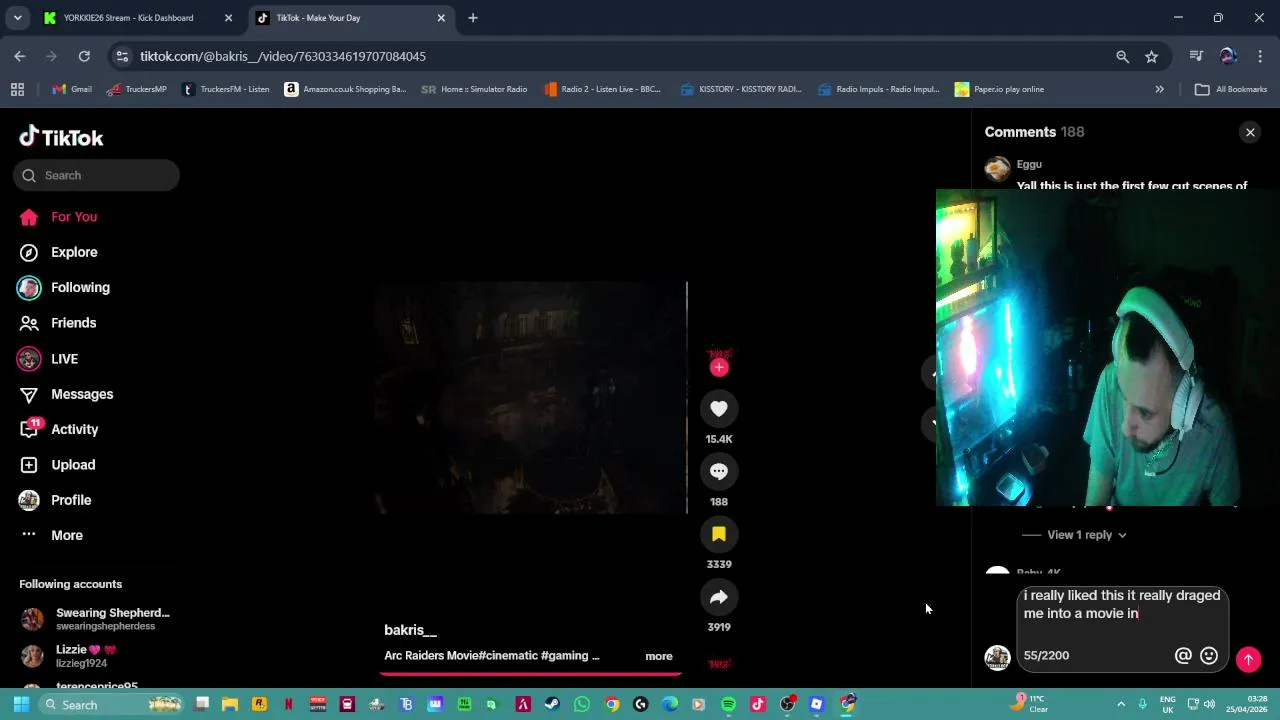
Task: Click #gaming hashtag in caption
Action: [565, 656]
